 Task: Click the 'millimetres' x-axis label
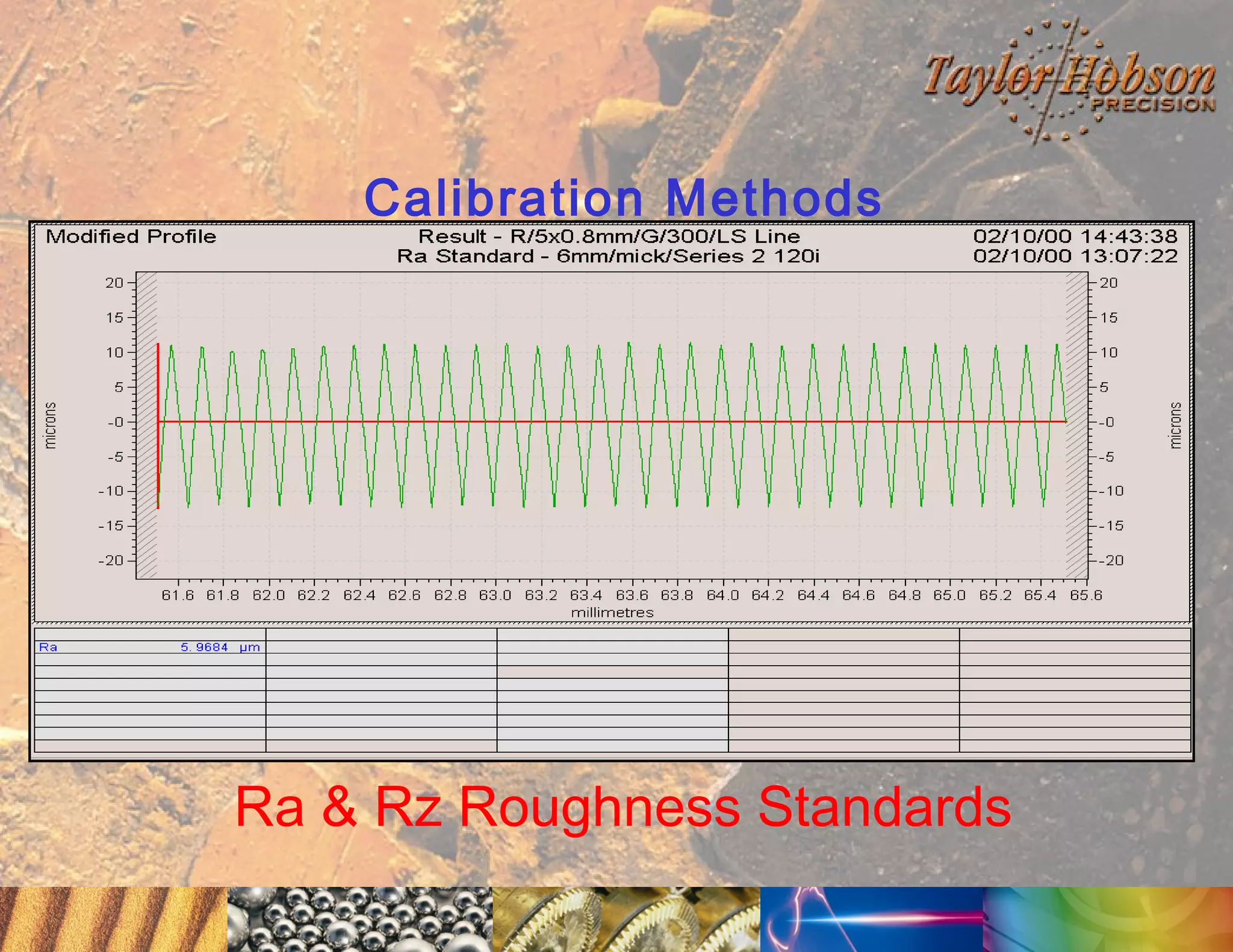tap(612, 613)
